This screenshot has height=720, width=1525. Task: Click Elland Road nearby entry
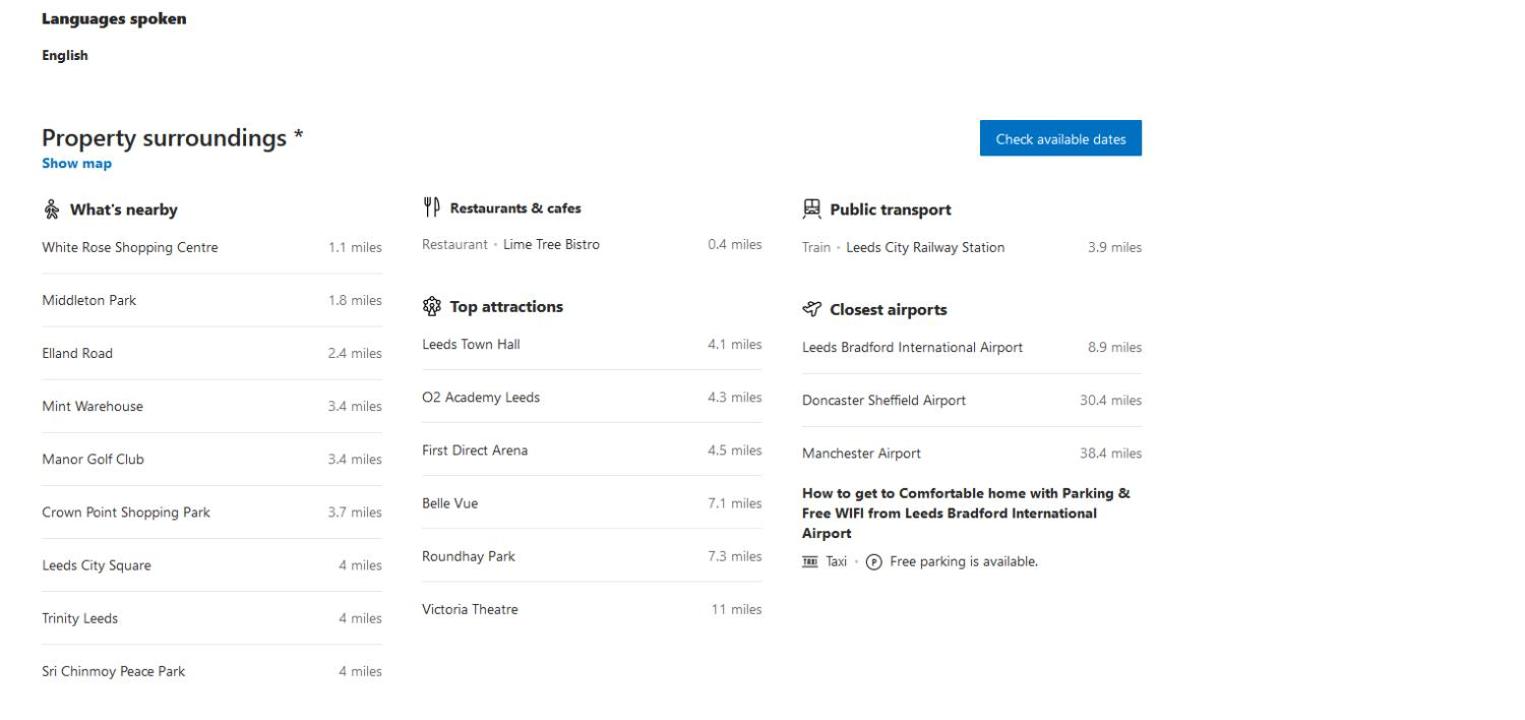[x=212, y=354]
